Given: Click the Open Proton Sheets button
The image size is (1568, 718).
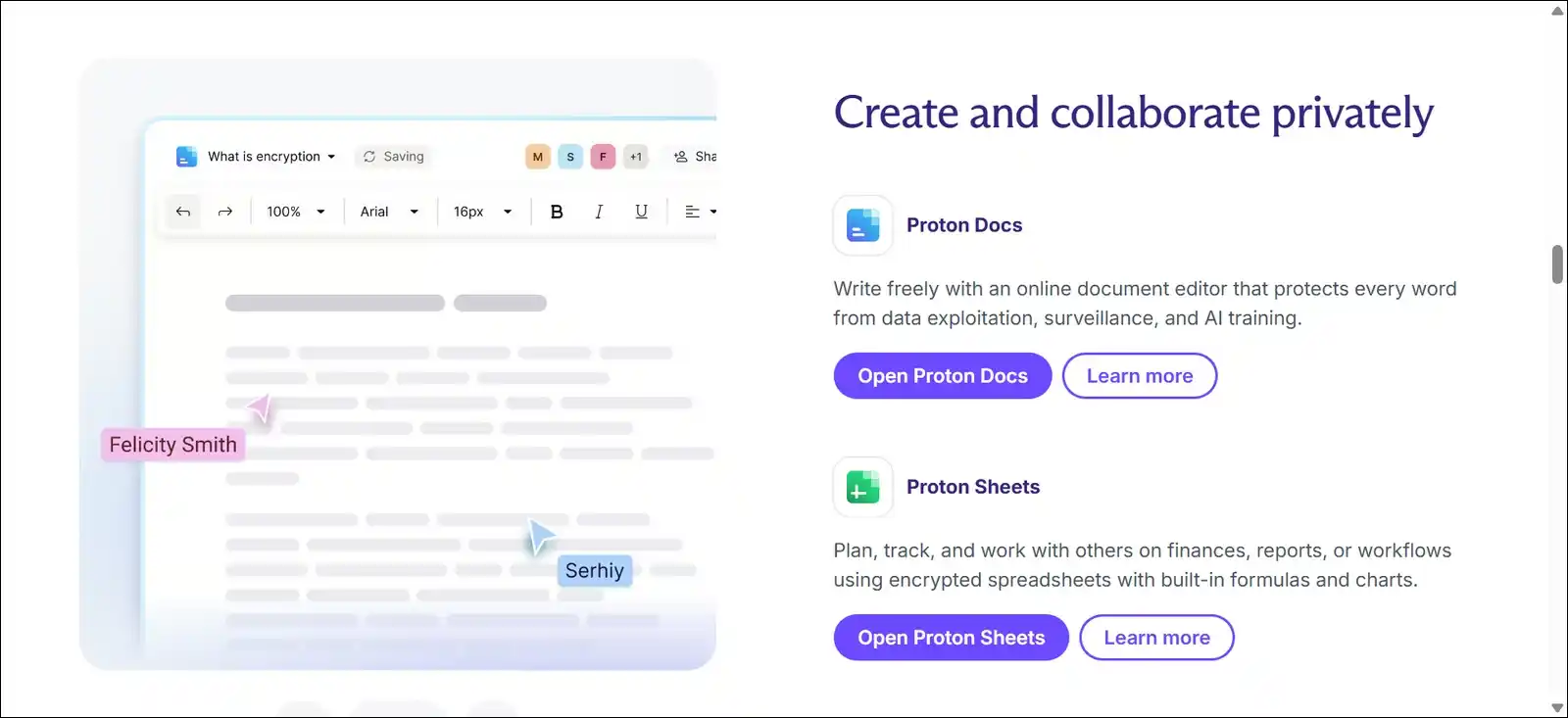Looking at the screenshot, I should coord(952,638).
